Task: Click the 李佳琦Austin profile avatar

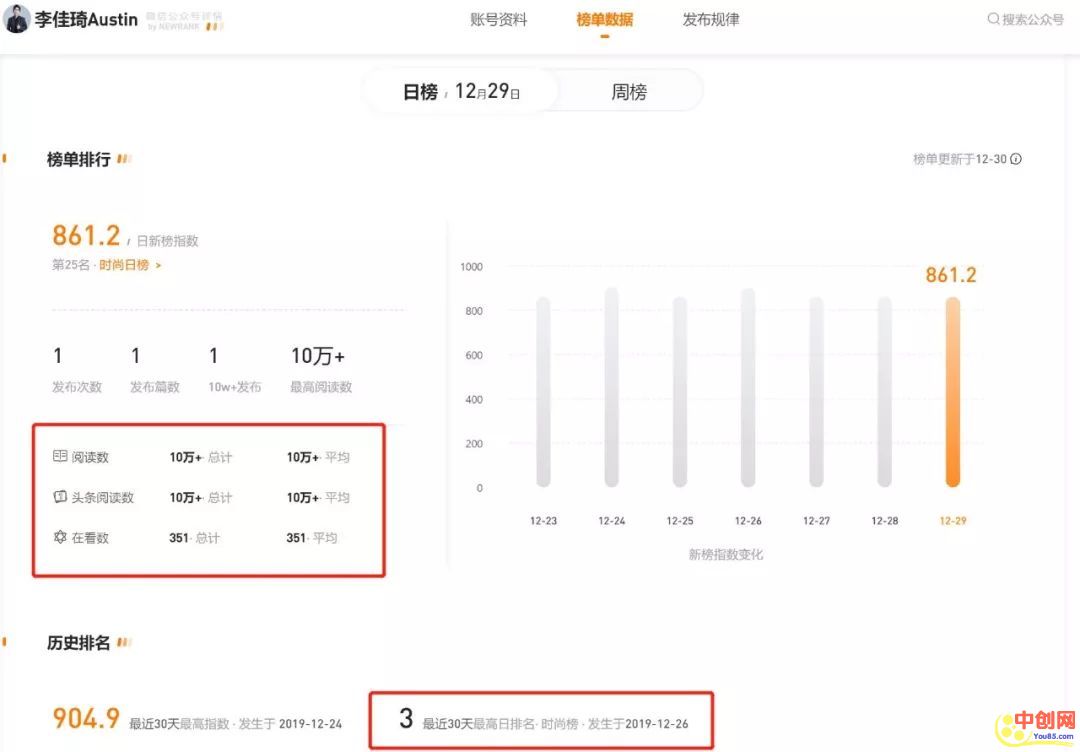Action: (17, 20)
